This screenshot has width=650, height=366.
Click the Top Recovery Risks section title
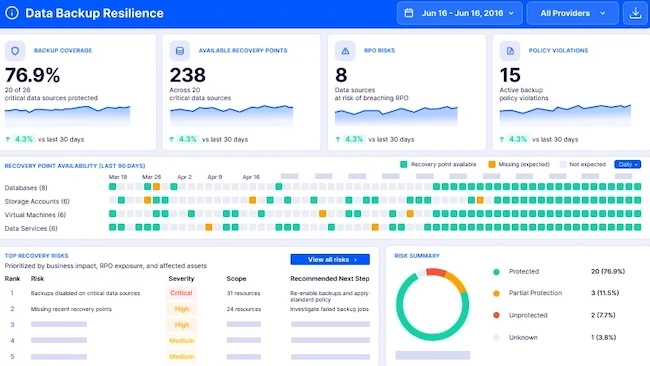pos(36,256)
